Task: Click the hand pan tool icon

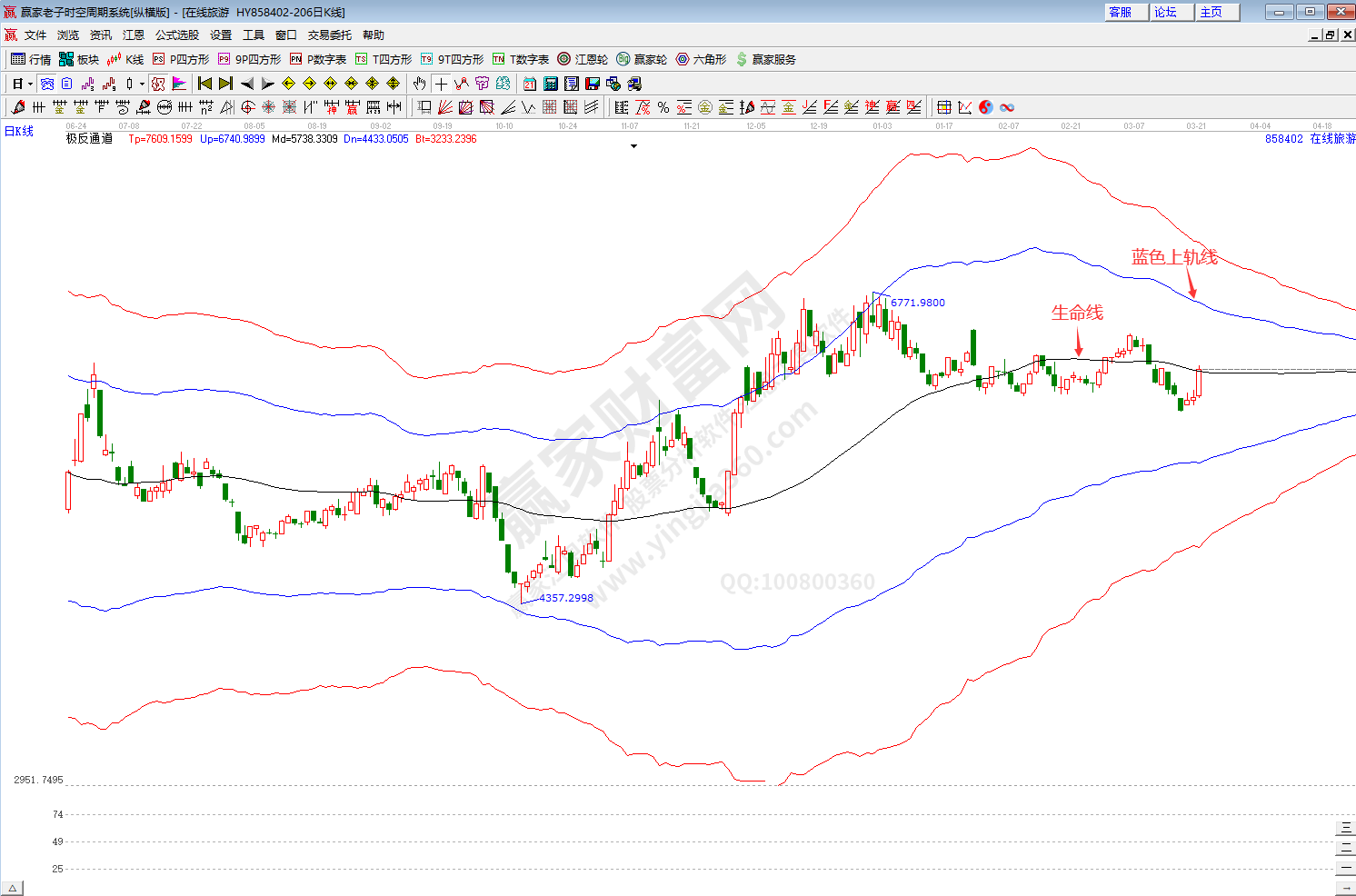Action: click(x=419, y=84)
